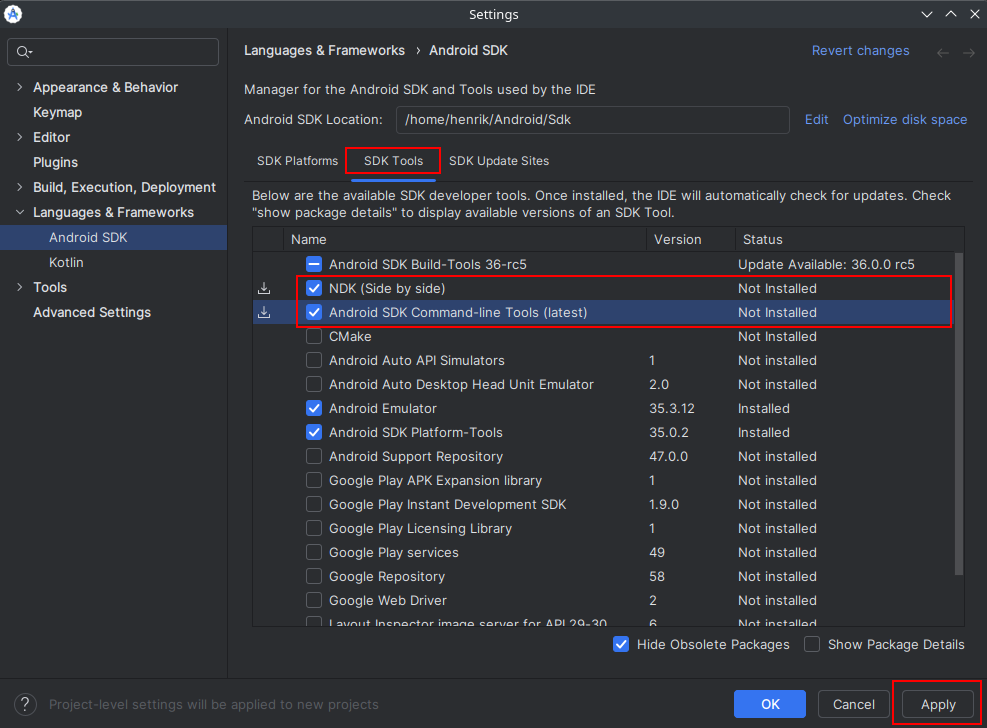Expand Appearance & Behavior section
Image resolution: width=987 pixels, height=728 pixels.
(x=20, y=87)
